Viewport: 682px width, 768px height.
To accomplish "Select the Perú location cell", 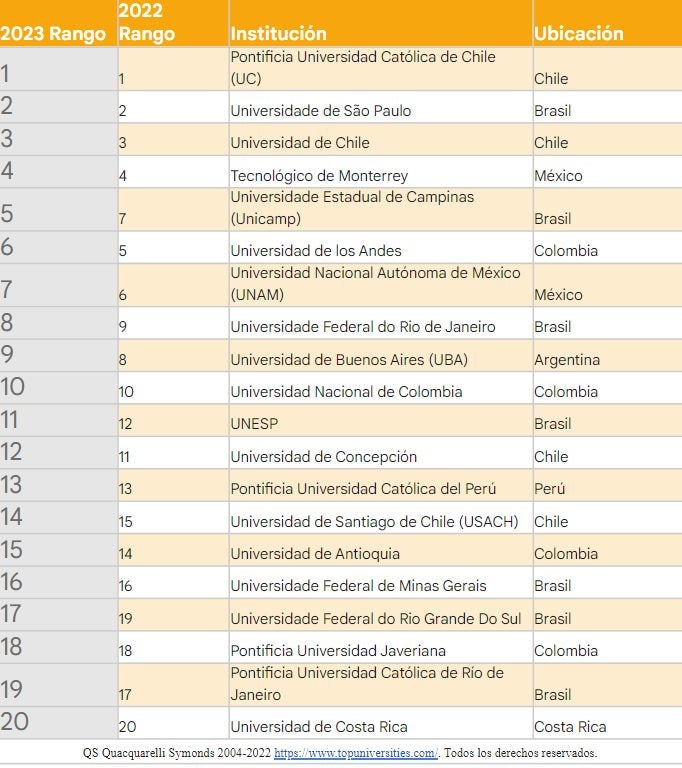I will [549, 489].
